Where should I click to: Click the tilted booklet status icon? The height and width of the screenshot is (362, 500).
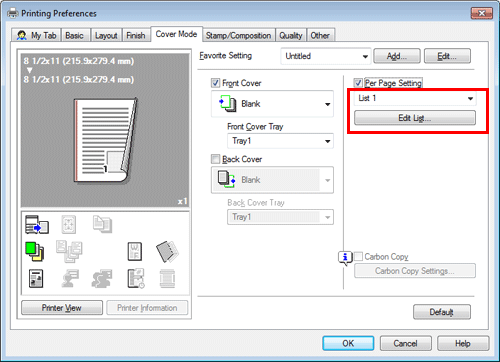click(x=167, y=251)
